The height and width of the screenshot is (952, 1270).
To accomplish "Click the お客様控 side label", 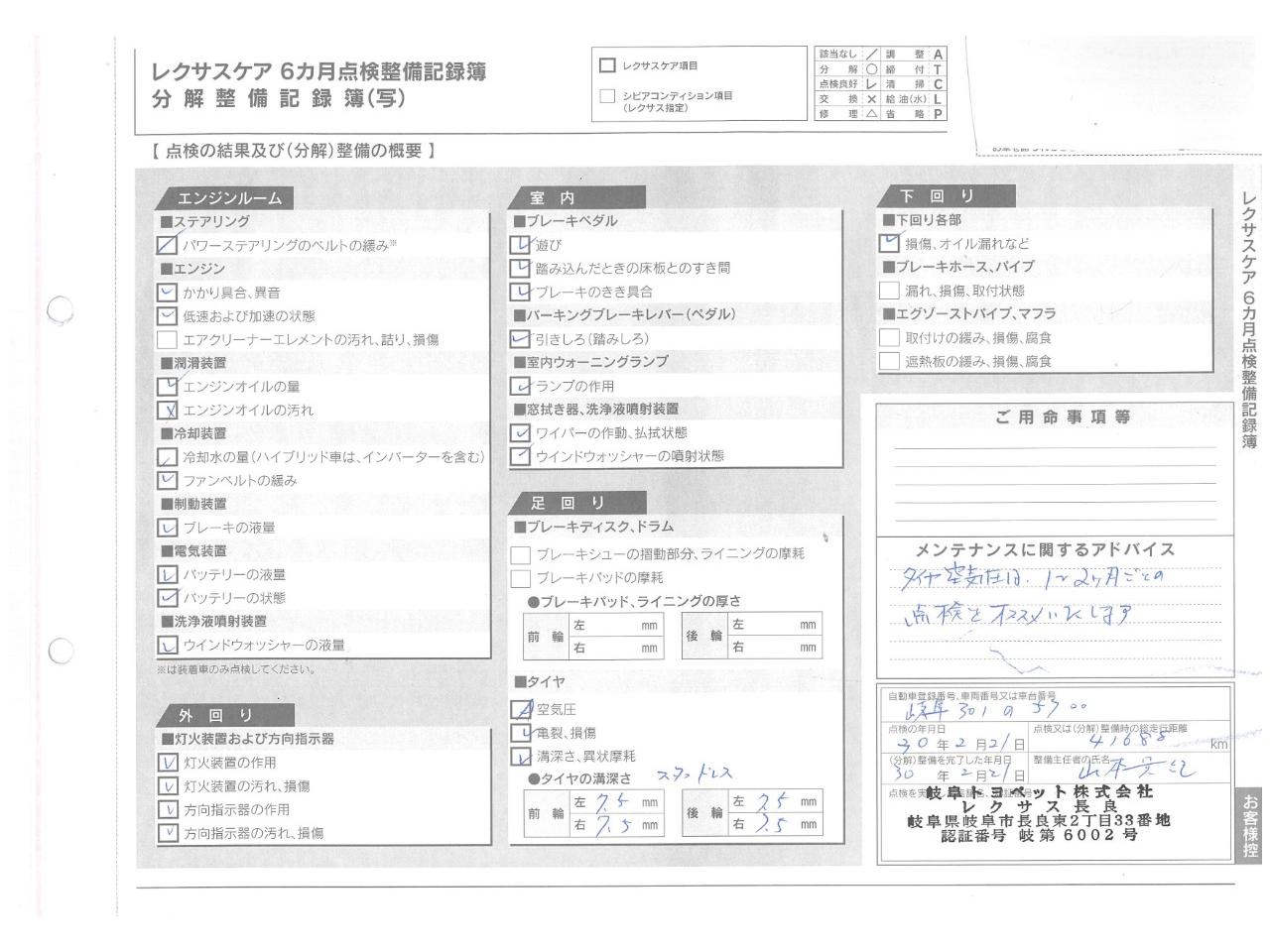I will [x=1250, y=825].
